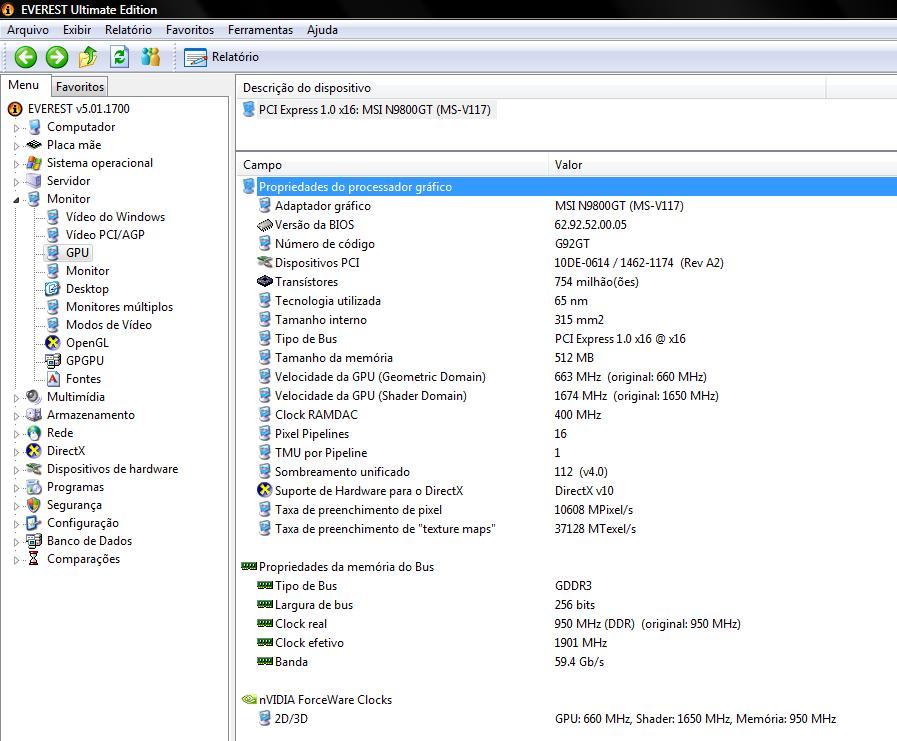Screen dimensions: 897x741
Task: Select Monitores múltiplos tree item
Action: (119, 307)
